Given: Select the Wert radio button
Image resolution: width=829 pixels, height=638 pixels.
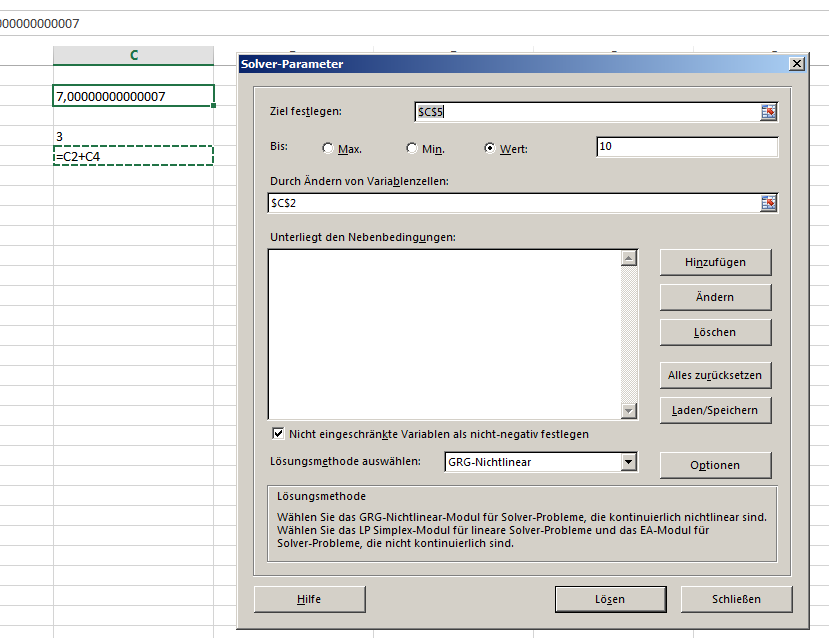Looking at the screenshot, I should [490, 149].
